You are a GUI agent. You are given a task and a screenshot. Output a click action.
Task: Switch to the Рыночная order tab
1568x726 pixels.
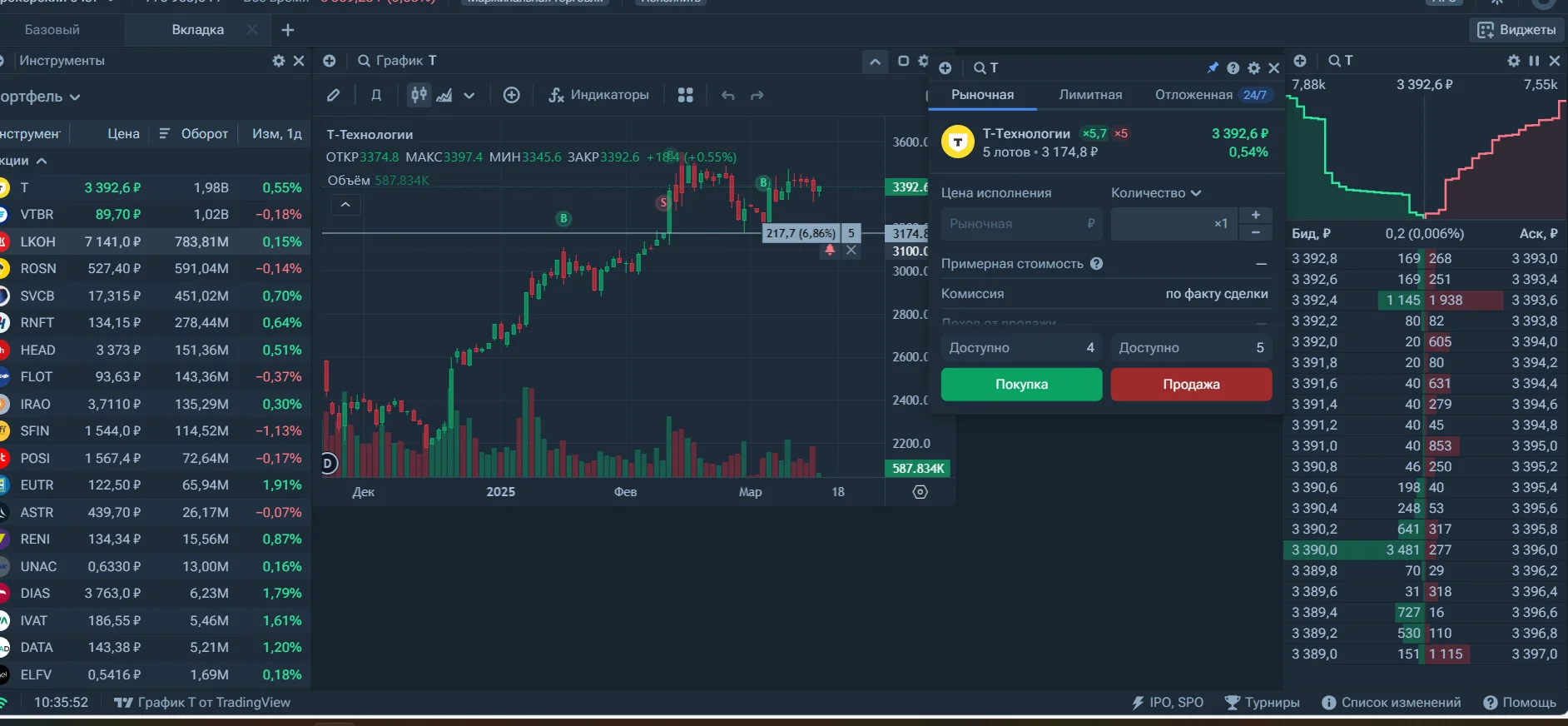pyautogui.click(x=983, y=95)
